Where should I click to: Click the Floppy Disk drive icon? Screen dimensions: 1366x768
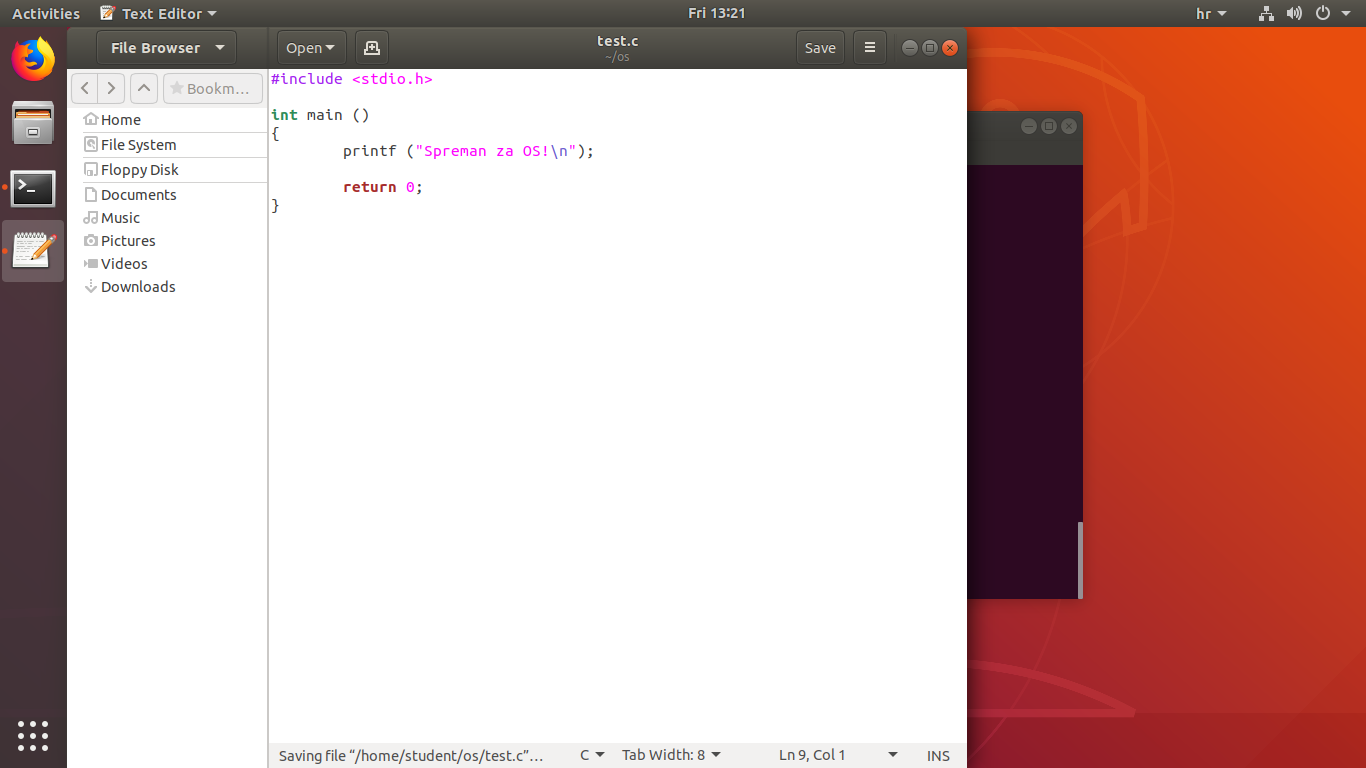(91, 169)
